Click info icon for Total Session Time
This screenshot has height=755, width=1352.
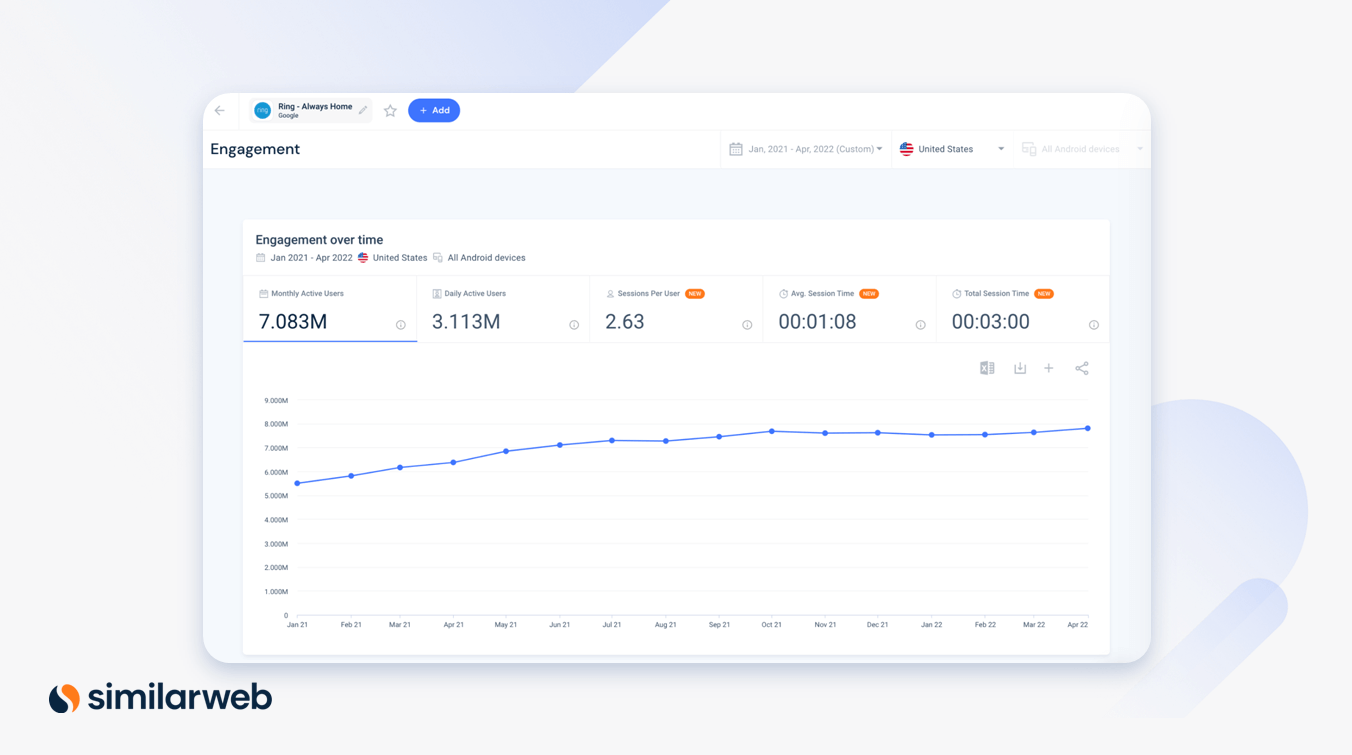(x=1094, y=325)
